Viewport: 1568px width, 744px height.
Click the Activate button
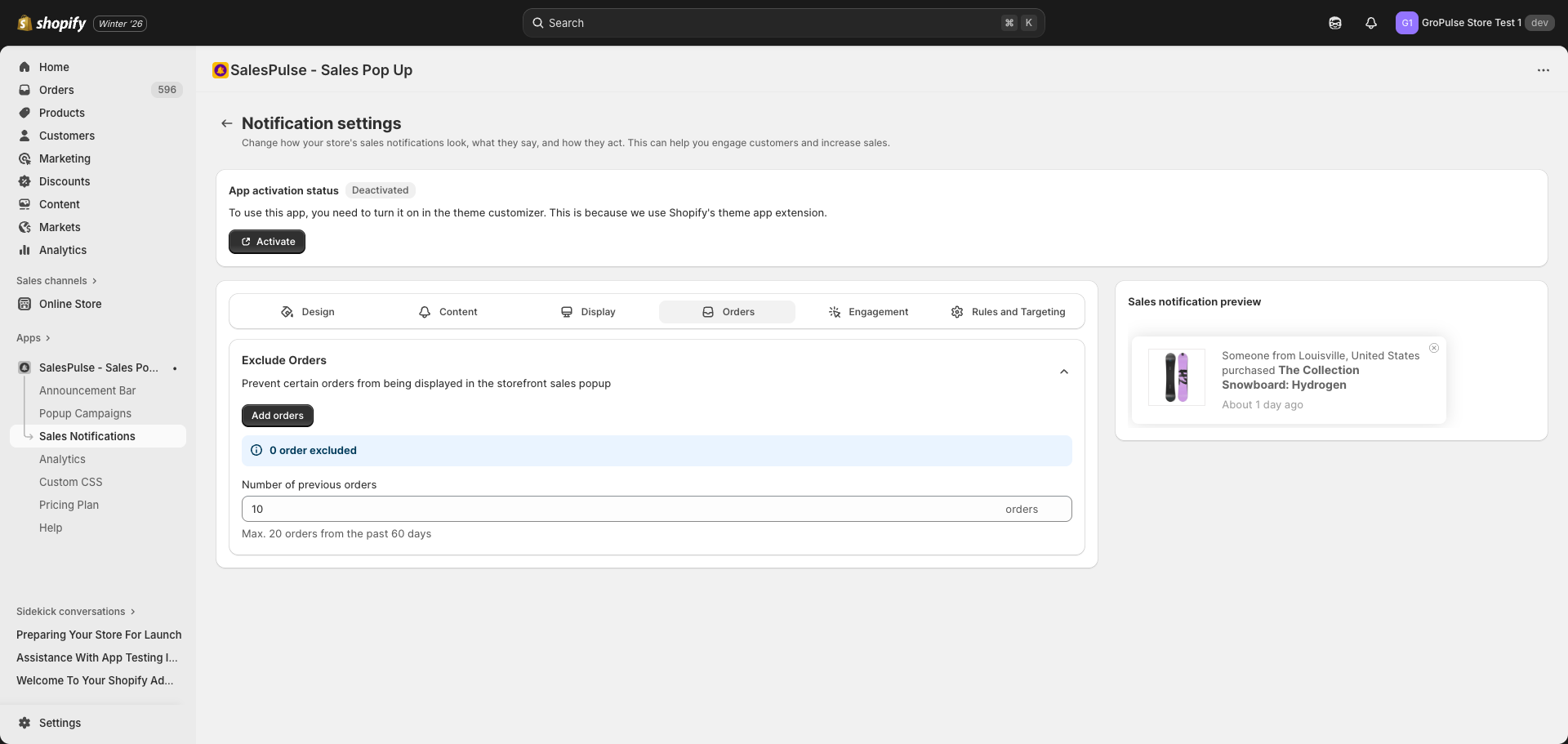(x=266, y=241)
